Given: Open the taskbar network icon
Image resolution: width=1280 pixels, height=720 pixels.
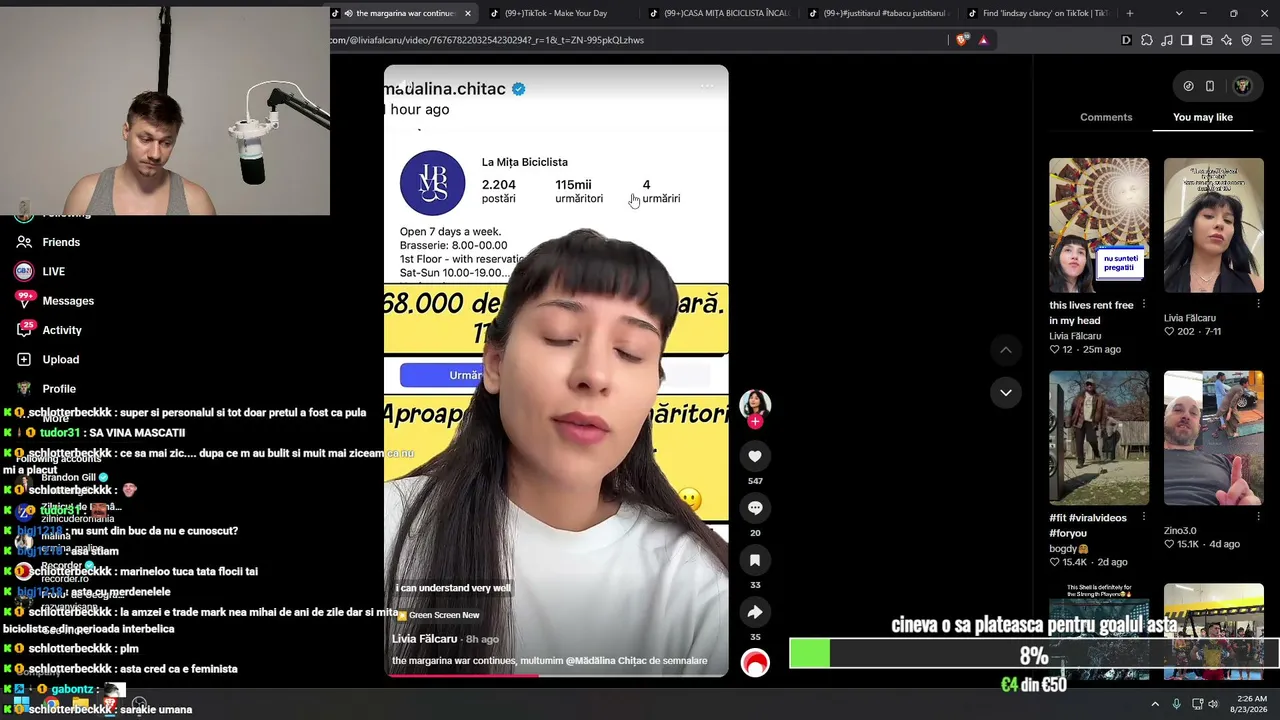Looking at the screenshot, I should point(1196,704).
